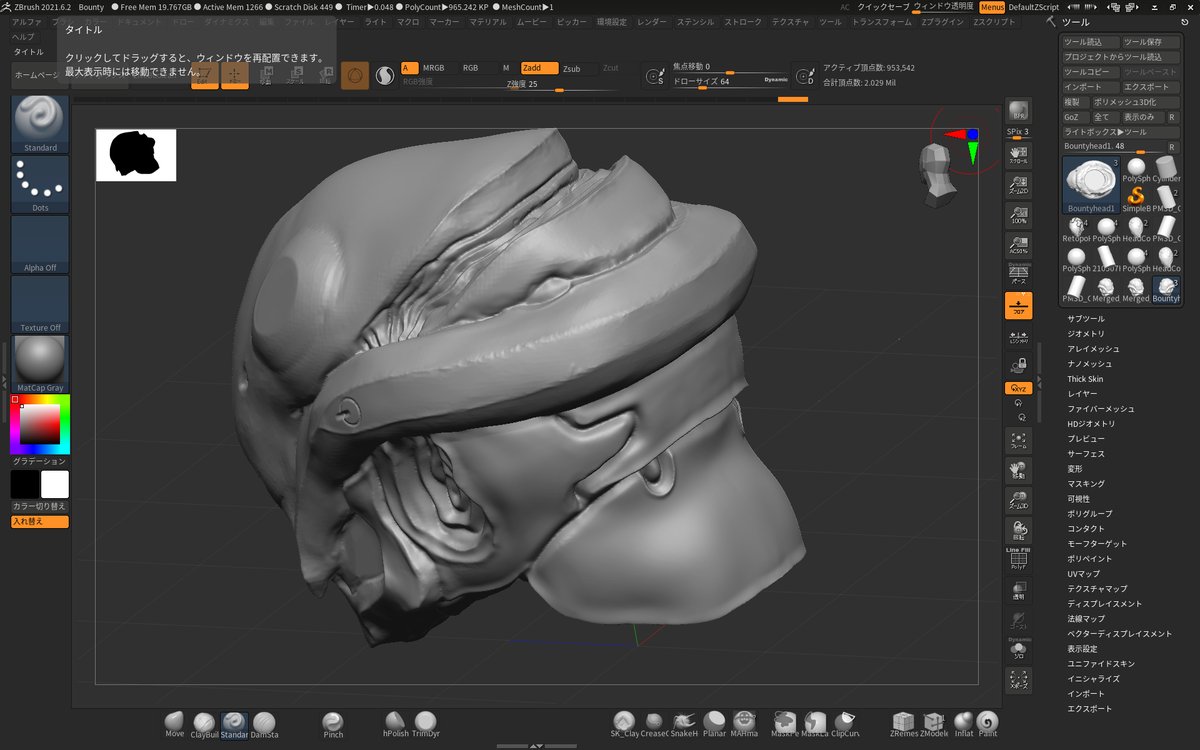Toggle Solo mode button
1200x750 pixels.
click(x=1018, y=650)
